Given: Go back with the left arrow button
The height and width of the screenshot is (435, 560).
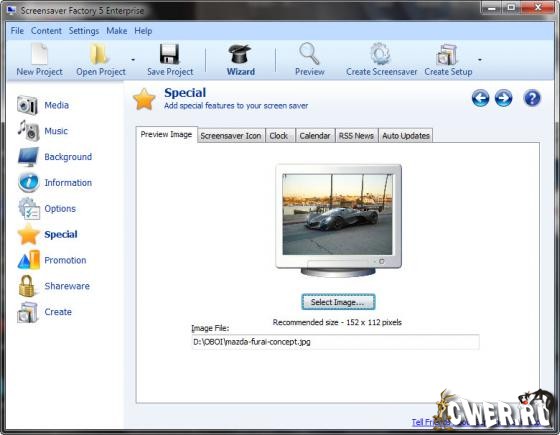Looking at the screenshot, I should tap(480, 98).
